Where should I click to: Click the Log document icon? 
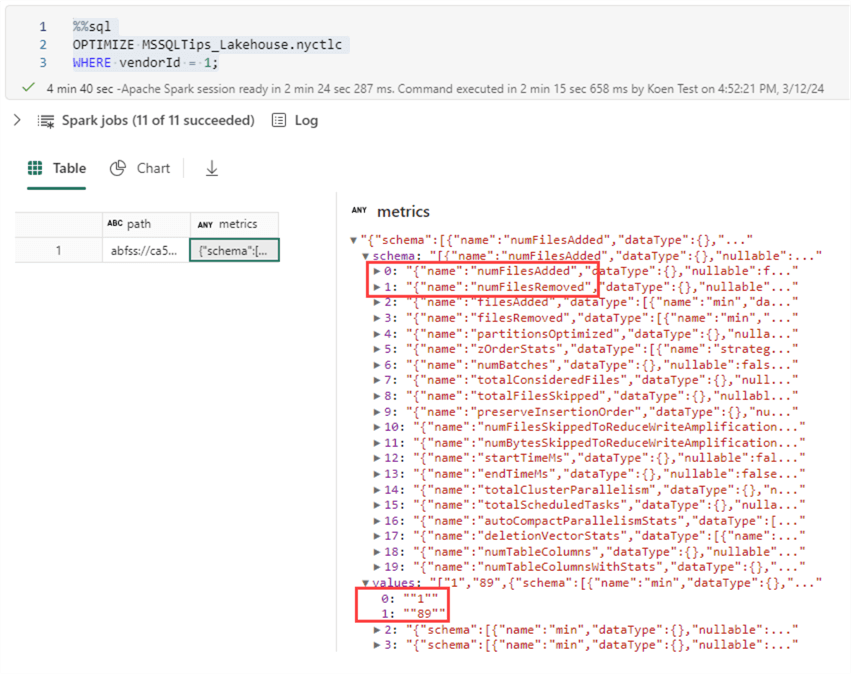[279, 120]
